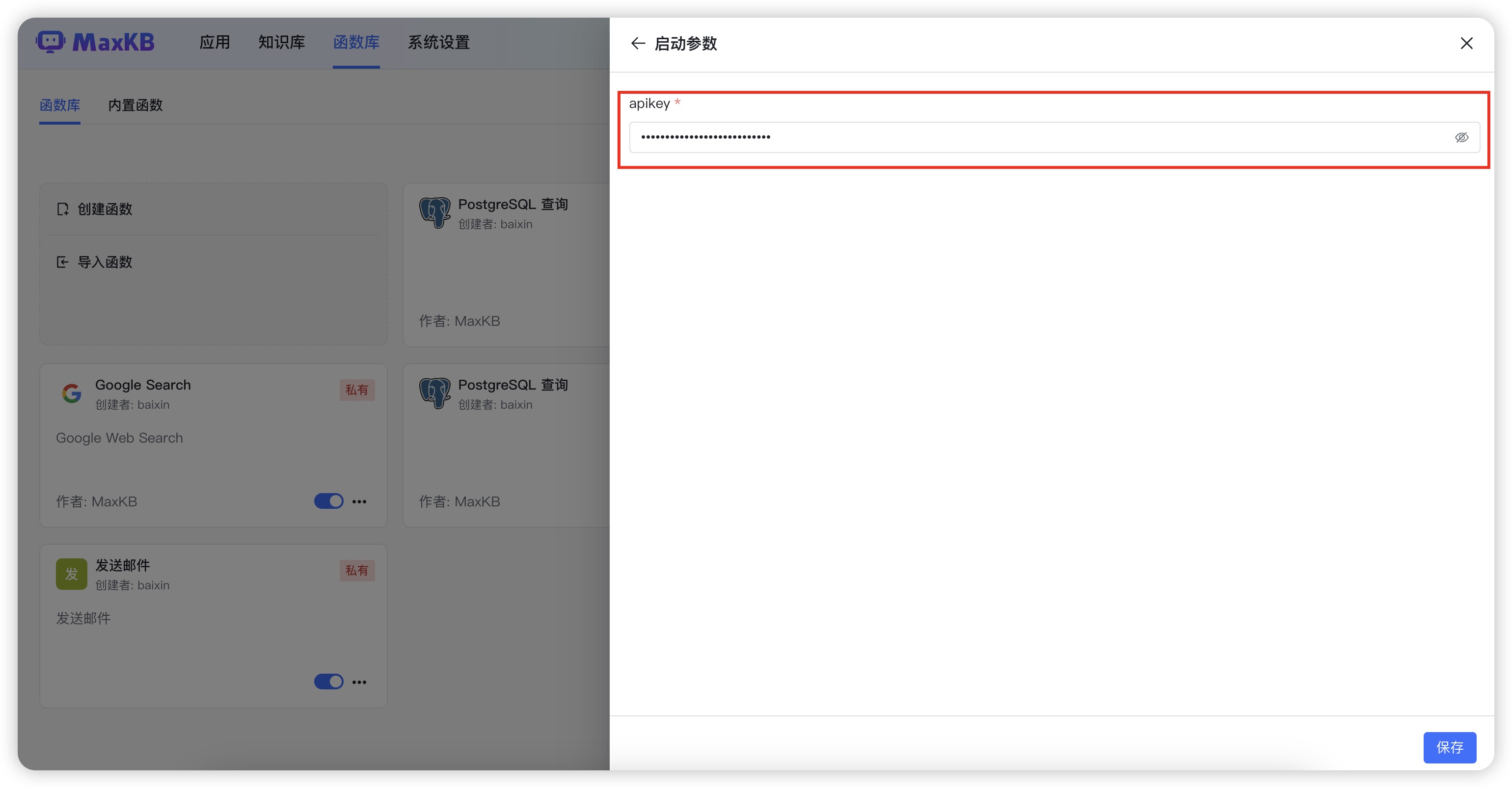Click the back arrow beside 启动参数

point(637,43)
